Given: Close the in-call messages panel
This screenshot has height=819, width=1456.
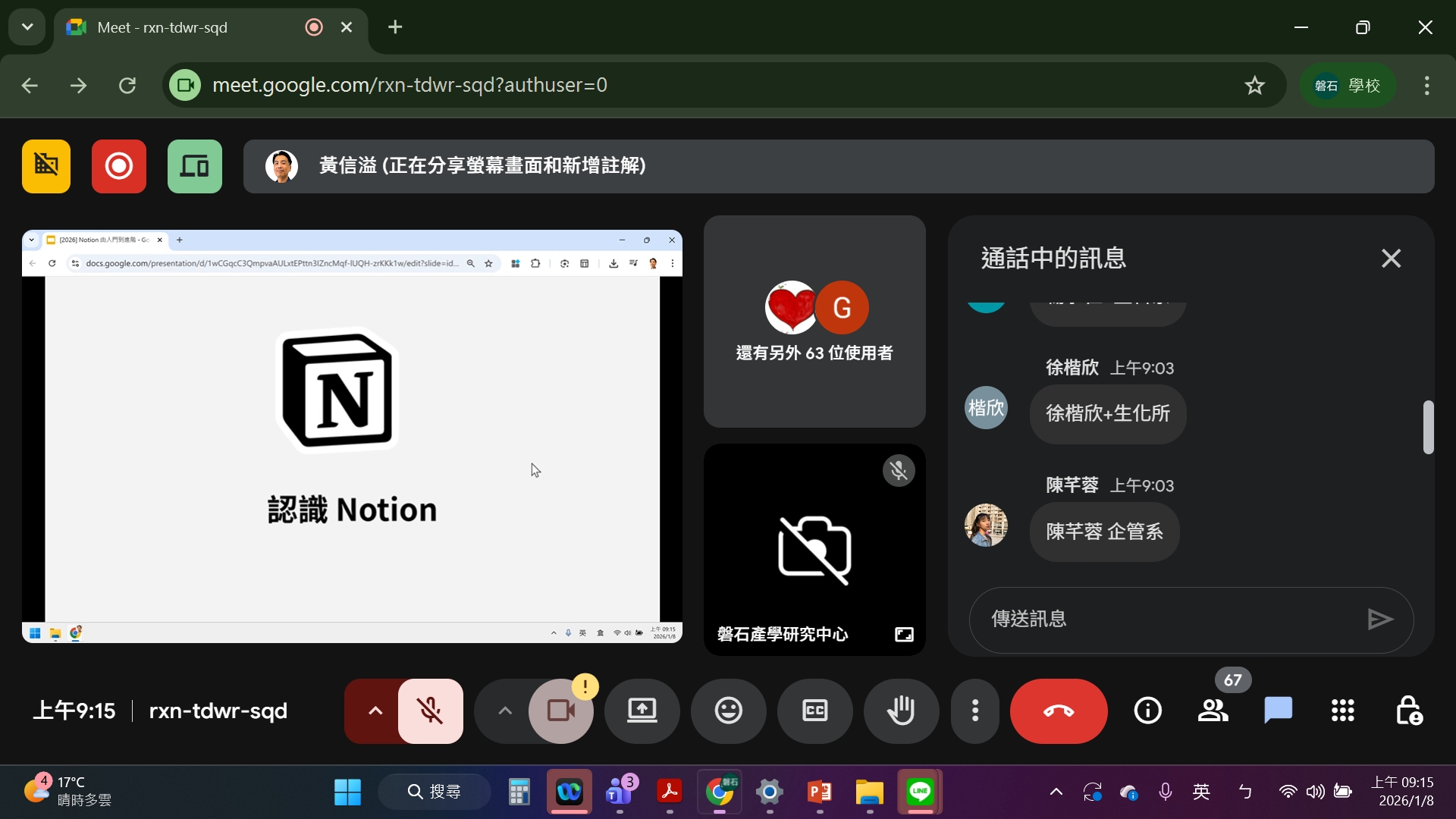Looking at the screenshot, I should (1391, 259).
